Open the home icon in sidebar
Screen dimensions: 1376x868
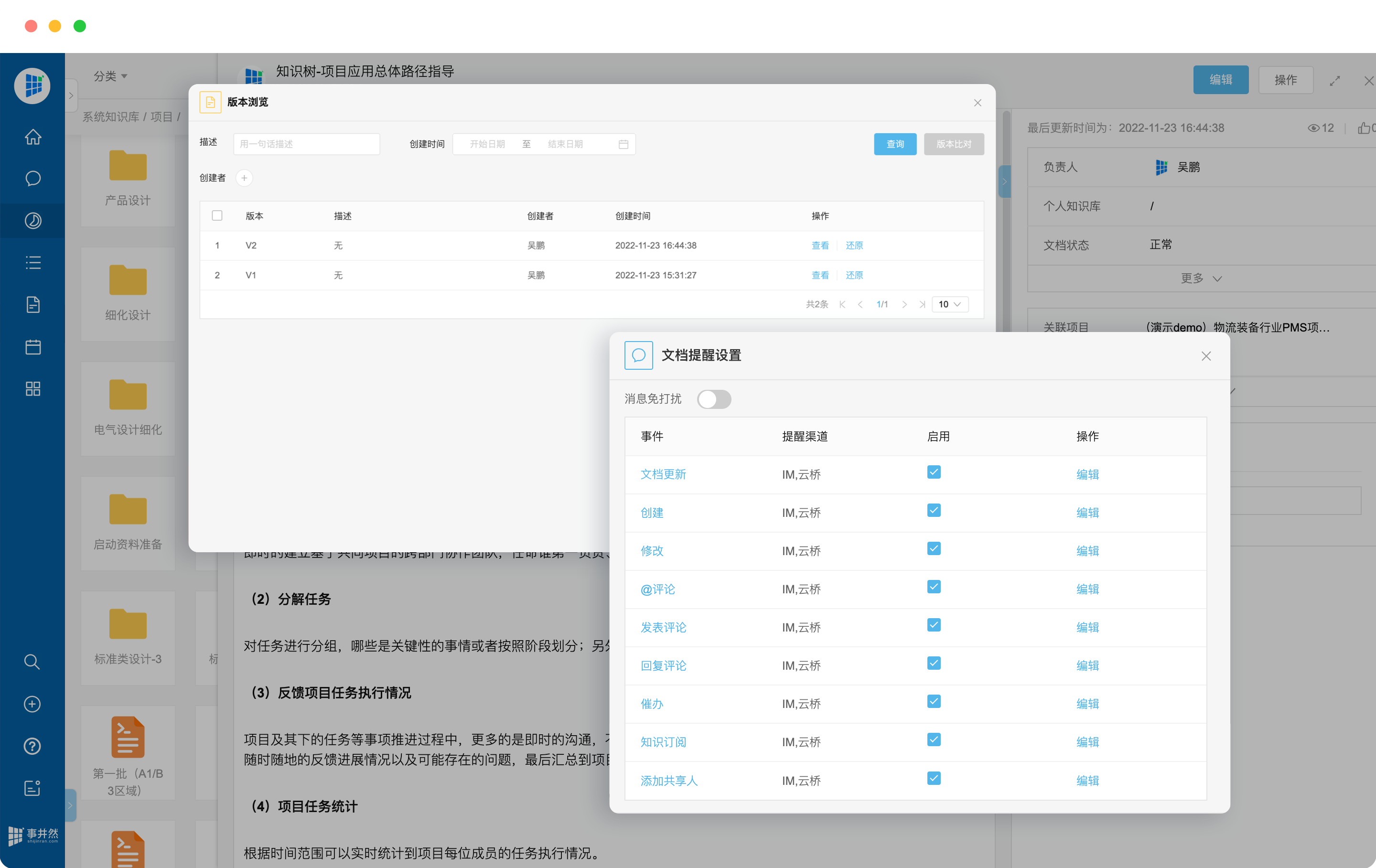coord(32,137)
